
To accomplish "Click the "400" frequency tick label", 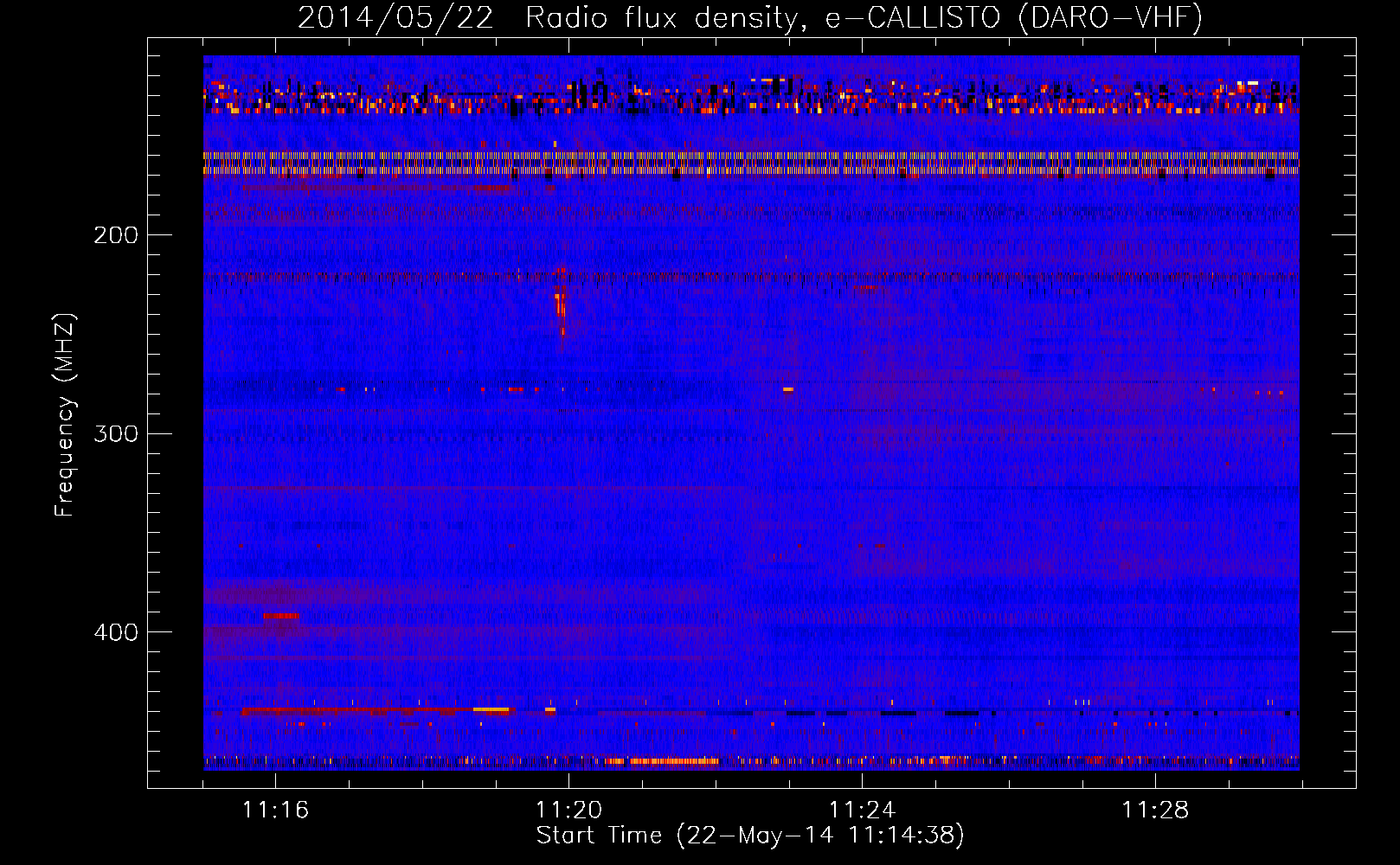I will pyautogui.click(x=116, y=632).
